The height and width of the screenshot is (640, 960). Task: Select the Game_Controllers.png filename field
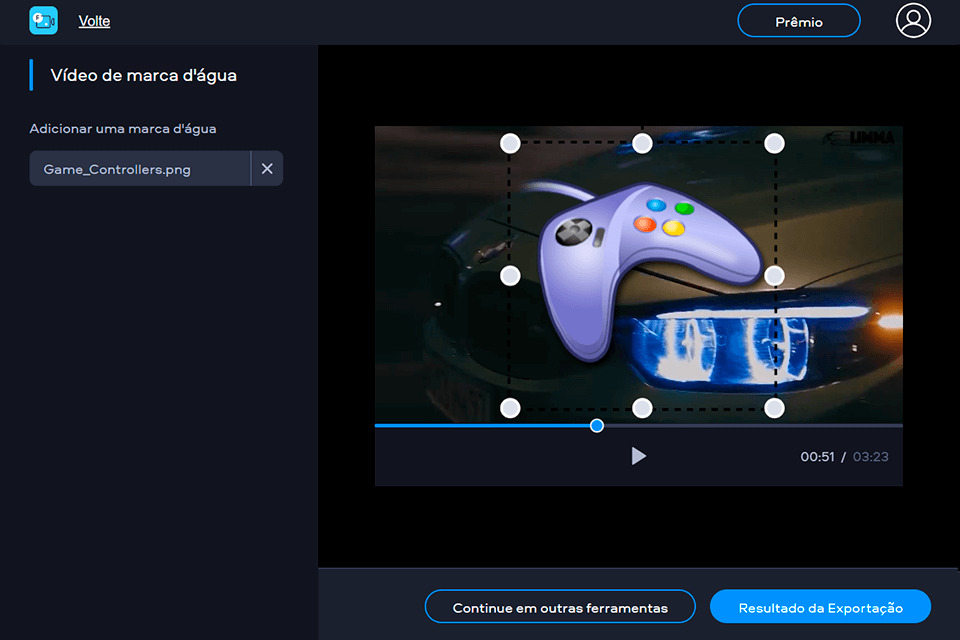pos(140,168)
